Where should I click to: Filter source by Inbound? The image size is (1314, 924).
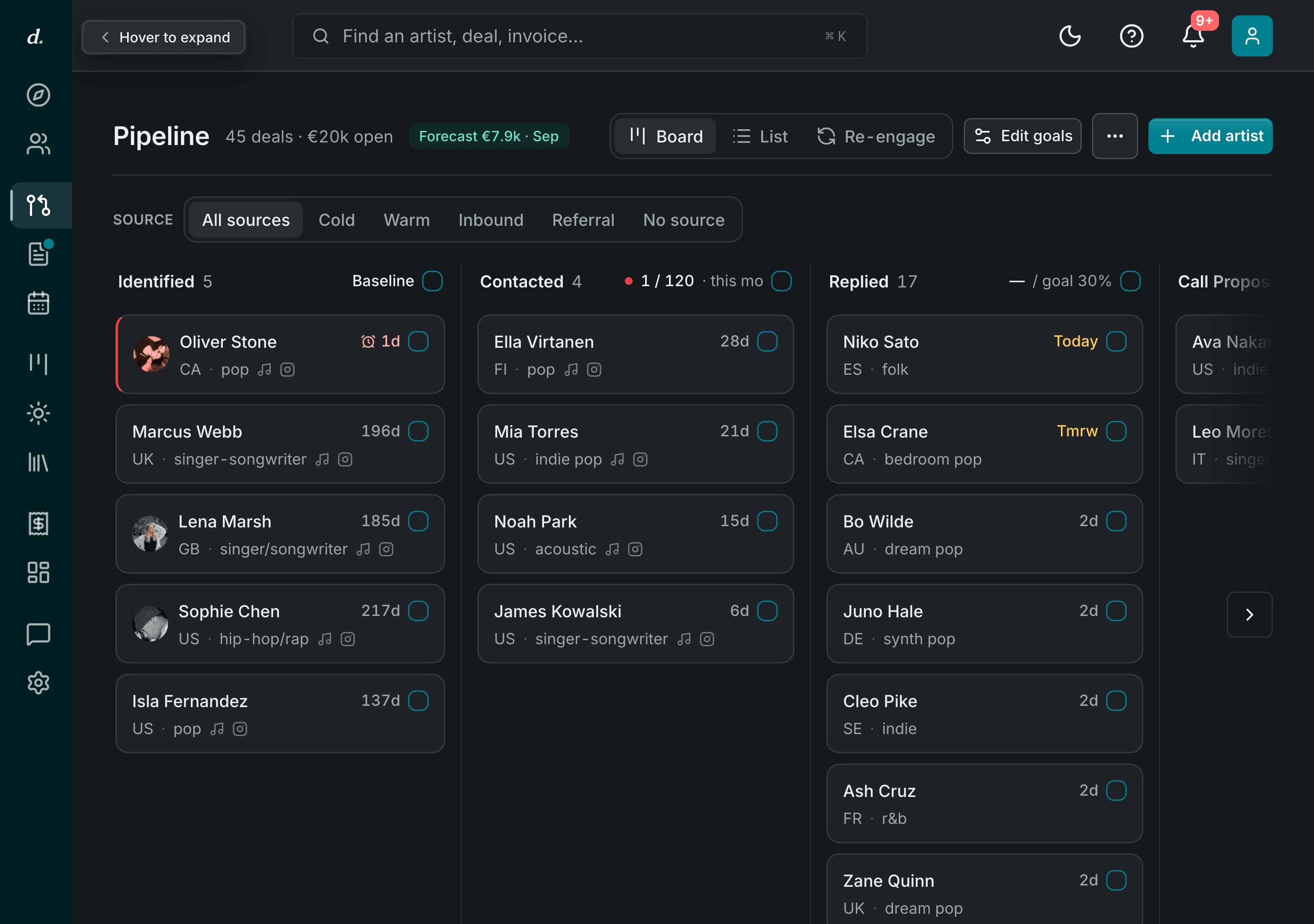491,220
